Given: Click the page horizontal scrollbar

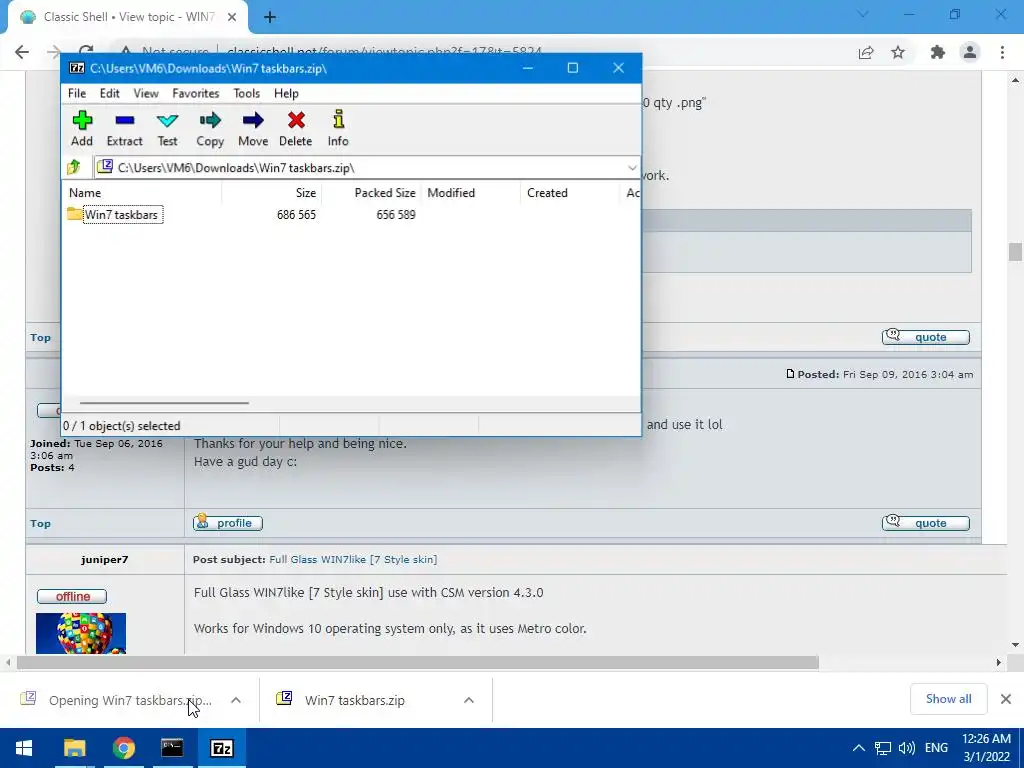Looking at the screenshot, I should pyautogui.click(x=417, y=663).
